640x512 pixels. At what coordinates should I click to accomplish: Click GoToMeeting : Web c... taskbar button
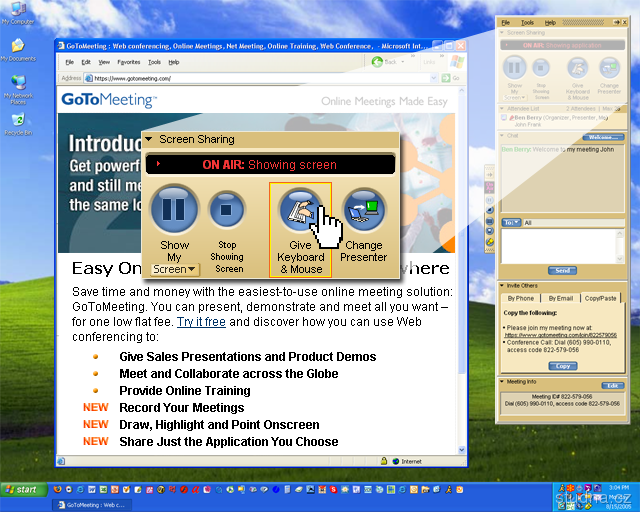click(x=92, y=505)
